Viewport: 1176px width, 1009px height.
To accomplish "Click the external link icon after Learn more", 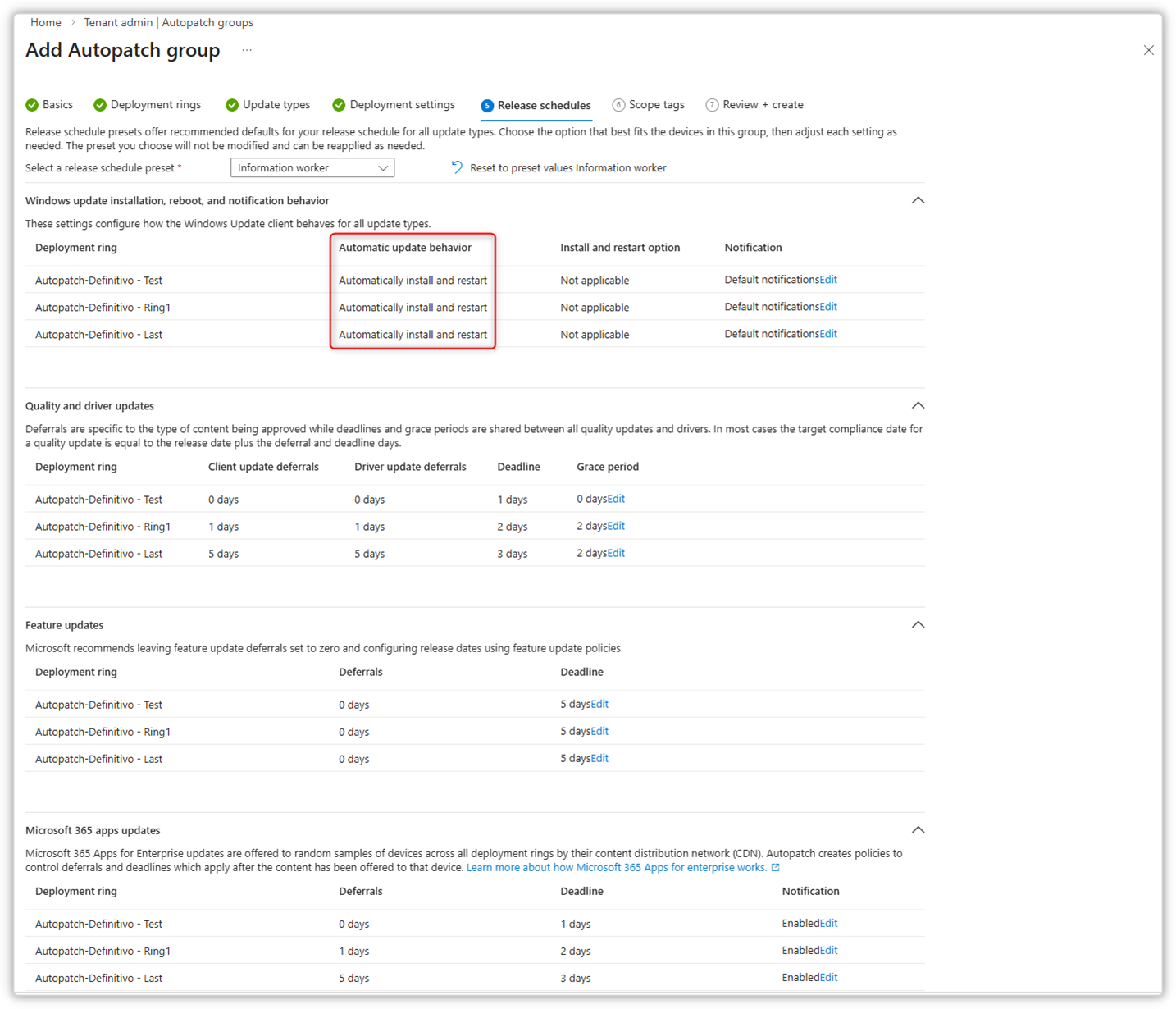I will (x=776, y=868).
